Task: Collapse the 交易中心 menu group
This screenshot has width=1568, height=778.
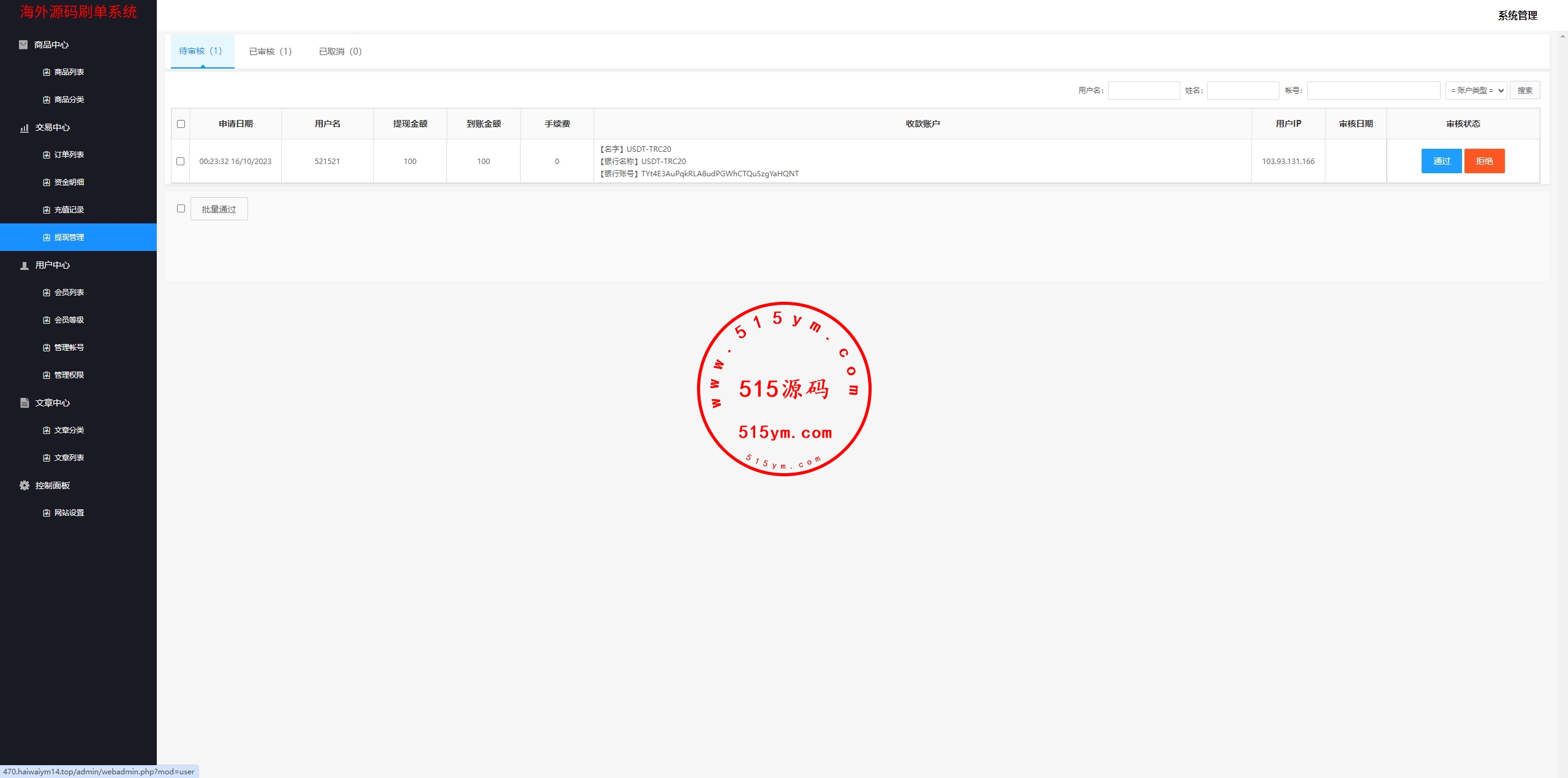Action: pos(53,127)
